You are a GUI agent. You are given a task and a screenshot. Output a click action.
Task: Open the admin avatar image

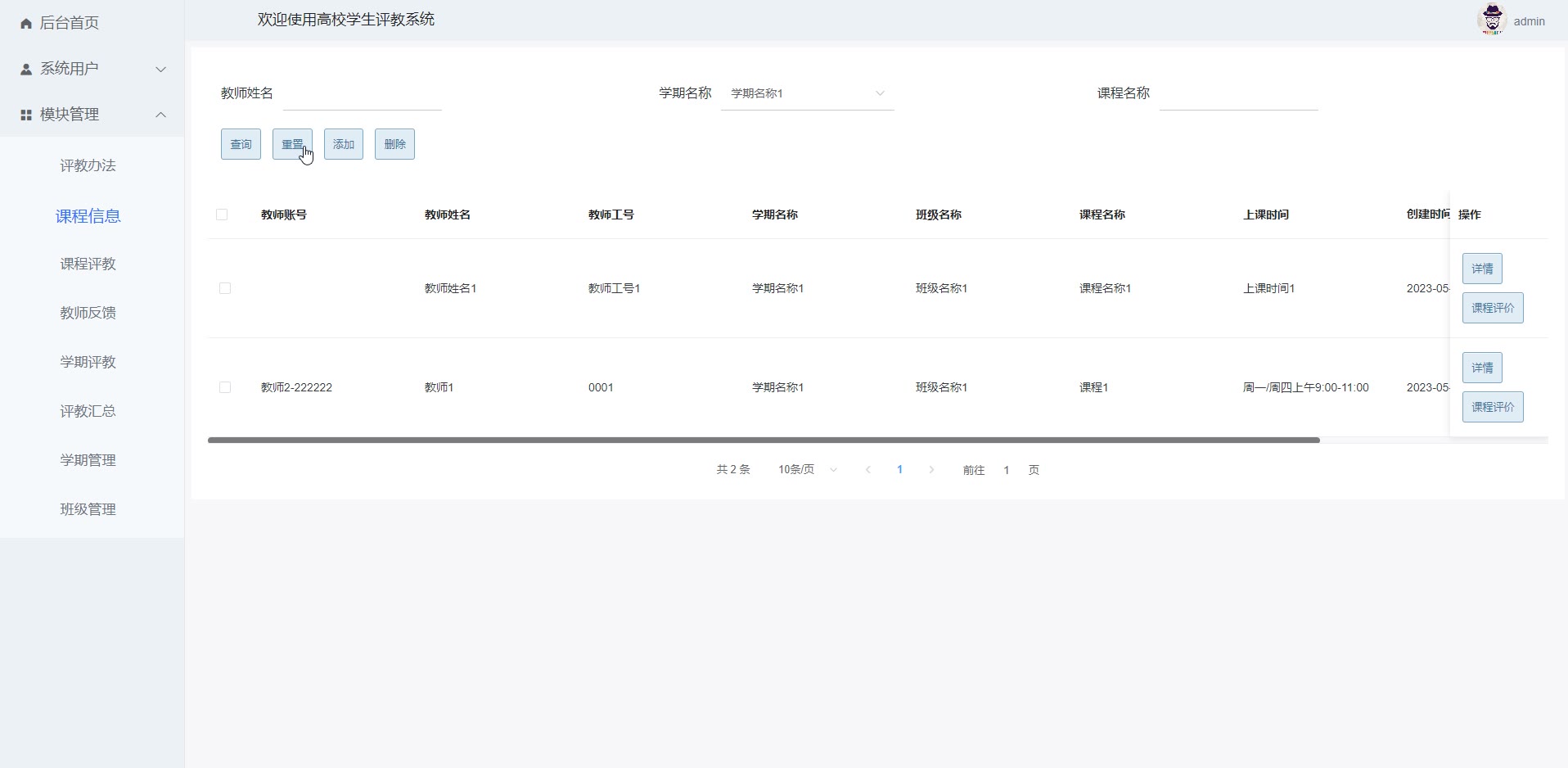tap(1492, 20)
